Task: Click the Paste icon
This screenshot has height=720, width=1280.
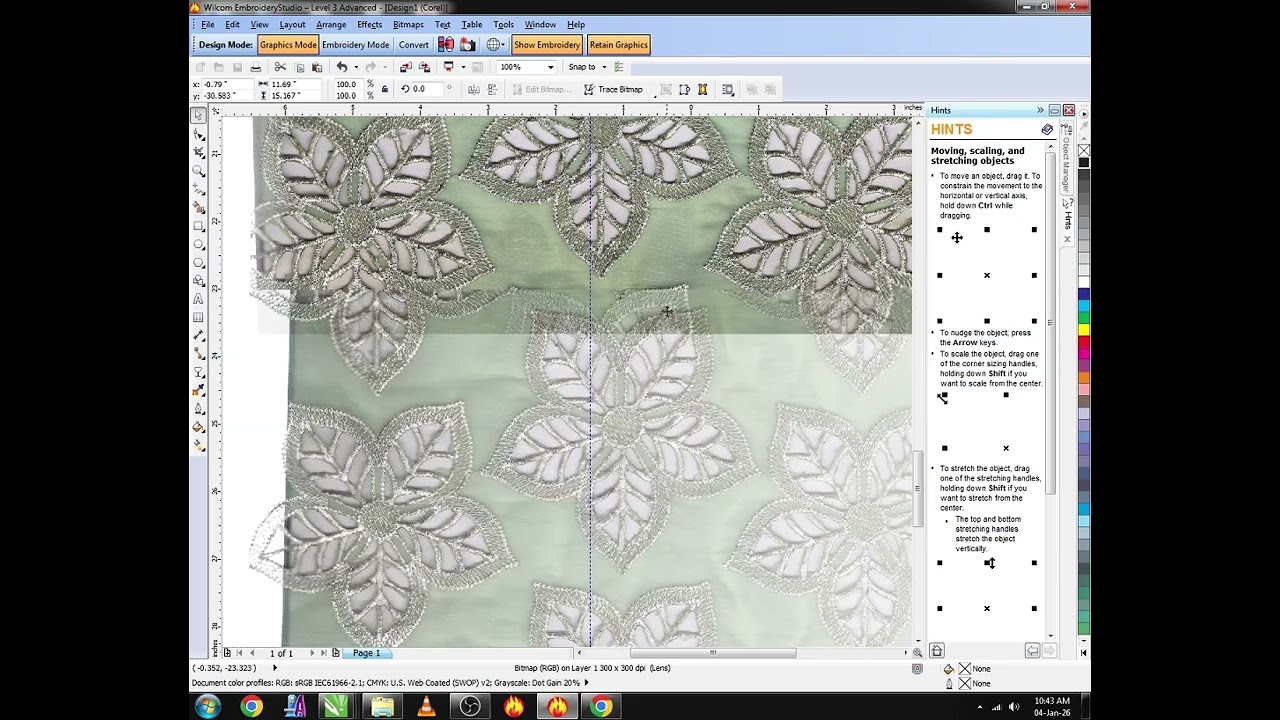Action: [317, 67]
